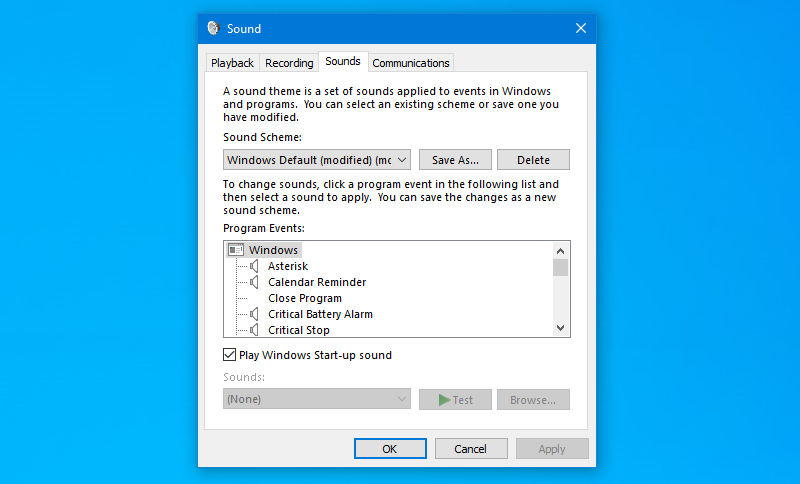Viewport: 800px width, 484px height.
Task: Click the Test sound button
Action: pyautogui.click(x=455, y=399)
